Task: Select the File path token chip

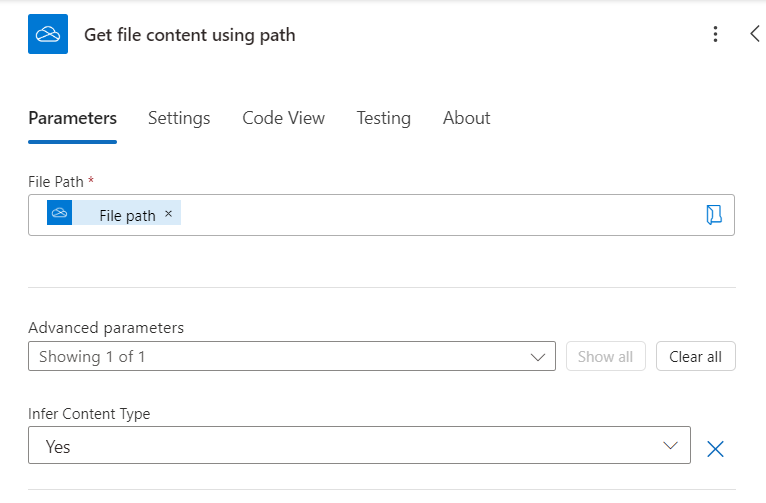Action: (126, 215)
